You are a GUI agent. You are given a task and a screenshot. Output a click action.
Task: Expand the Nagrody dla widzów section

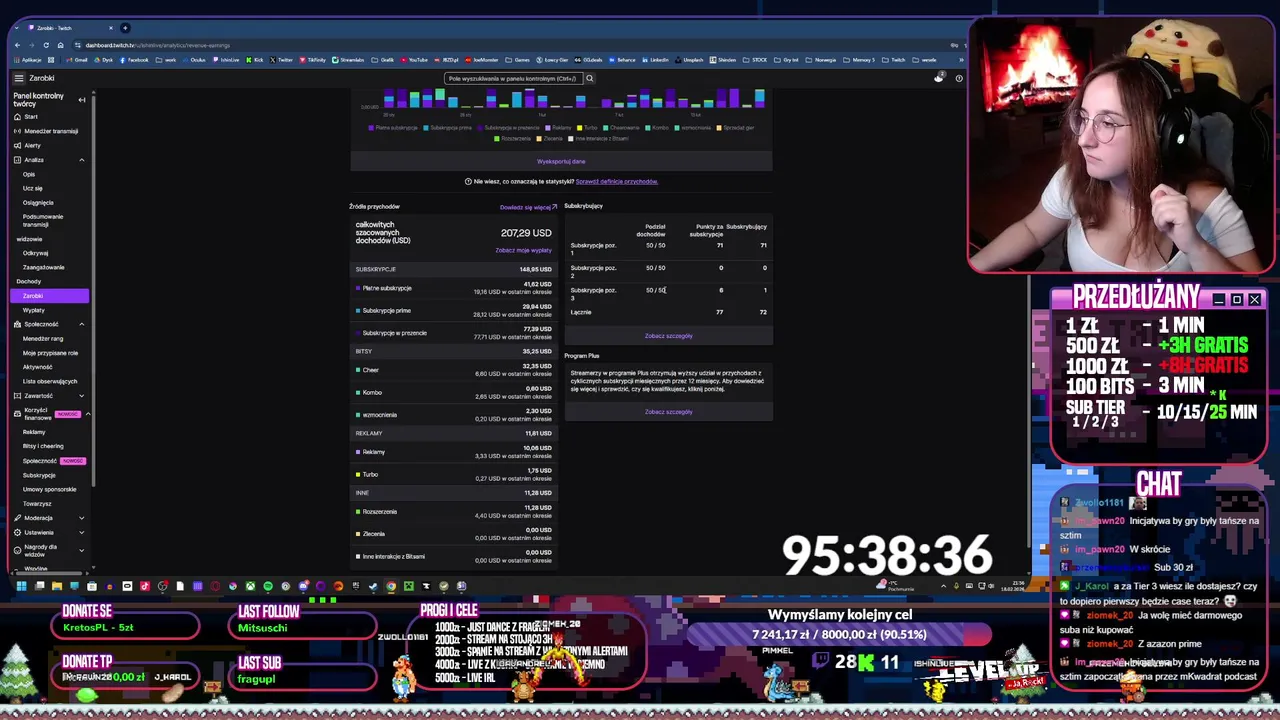pos(82,550)
